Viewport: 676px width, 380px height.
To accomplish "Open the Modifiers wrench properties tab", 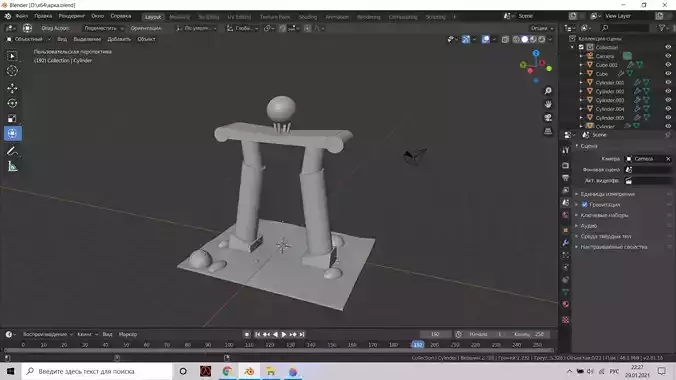I will click(566, 243).
